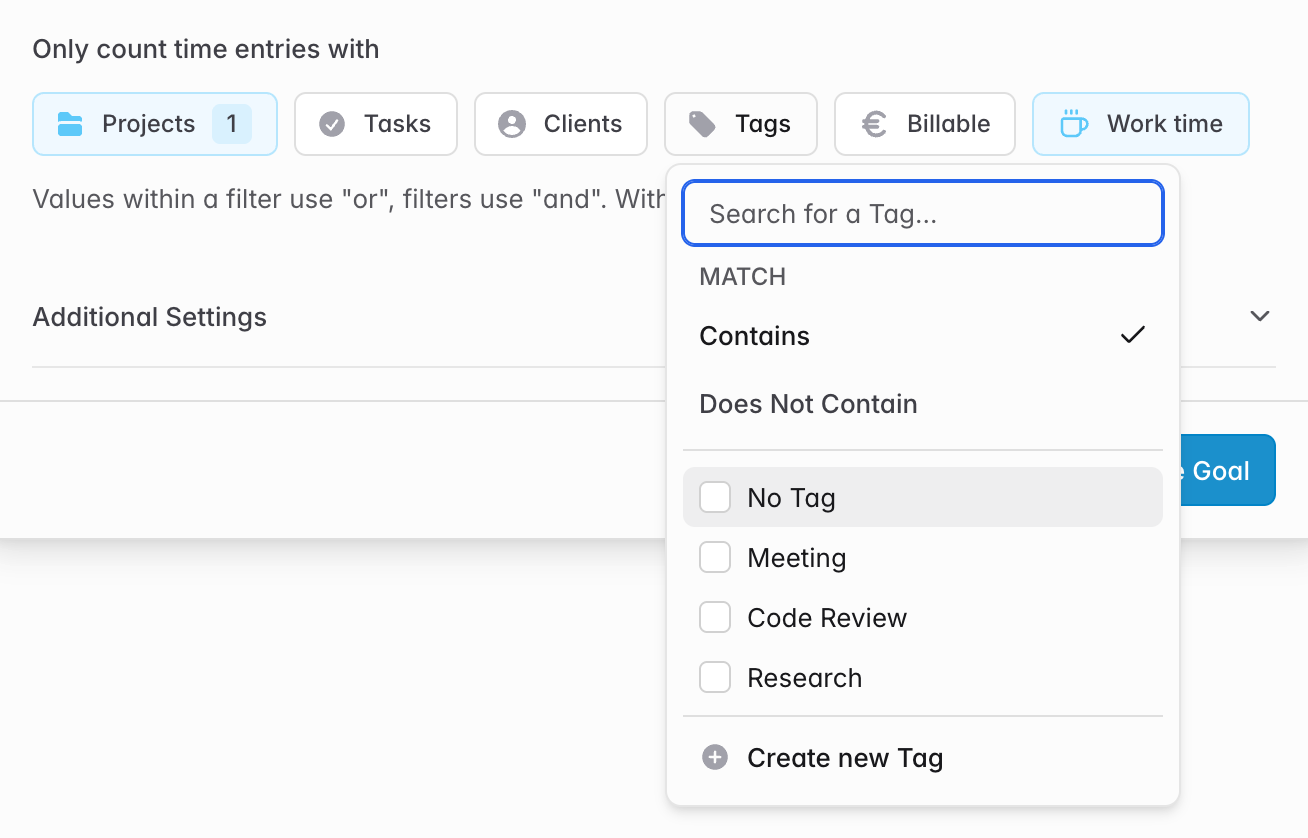Click the checkmark circle icon beside Tasks
1308x838 pixels.
pyautogui.click(x=332, y=124)
